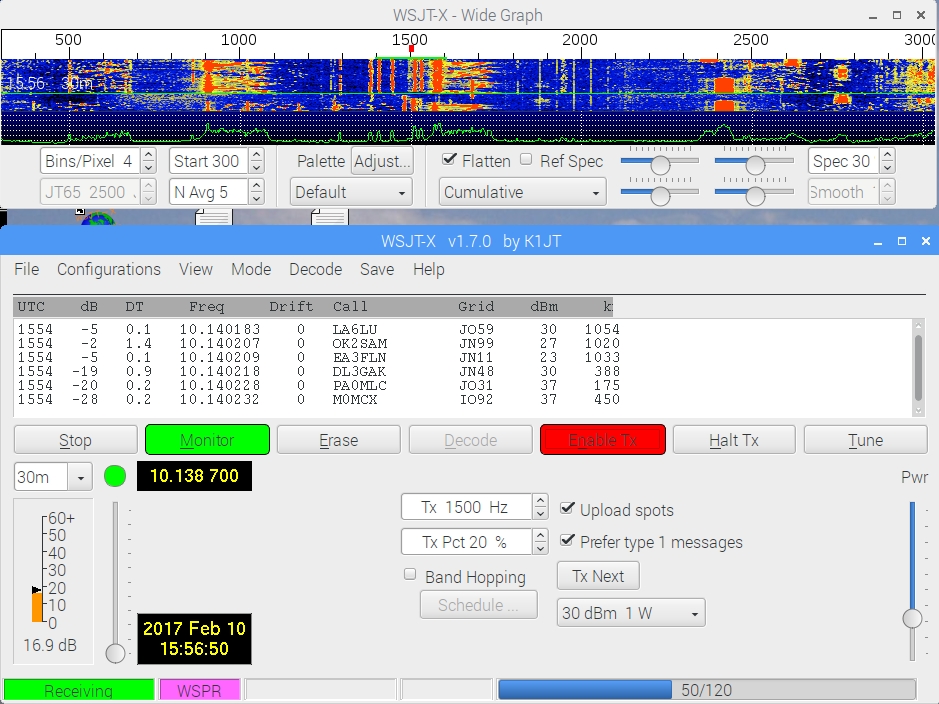Decrease the N Avg value with the down arrow
Screen dimensions: 939x704
click(256, 199)
